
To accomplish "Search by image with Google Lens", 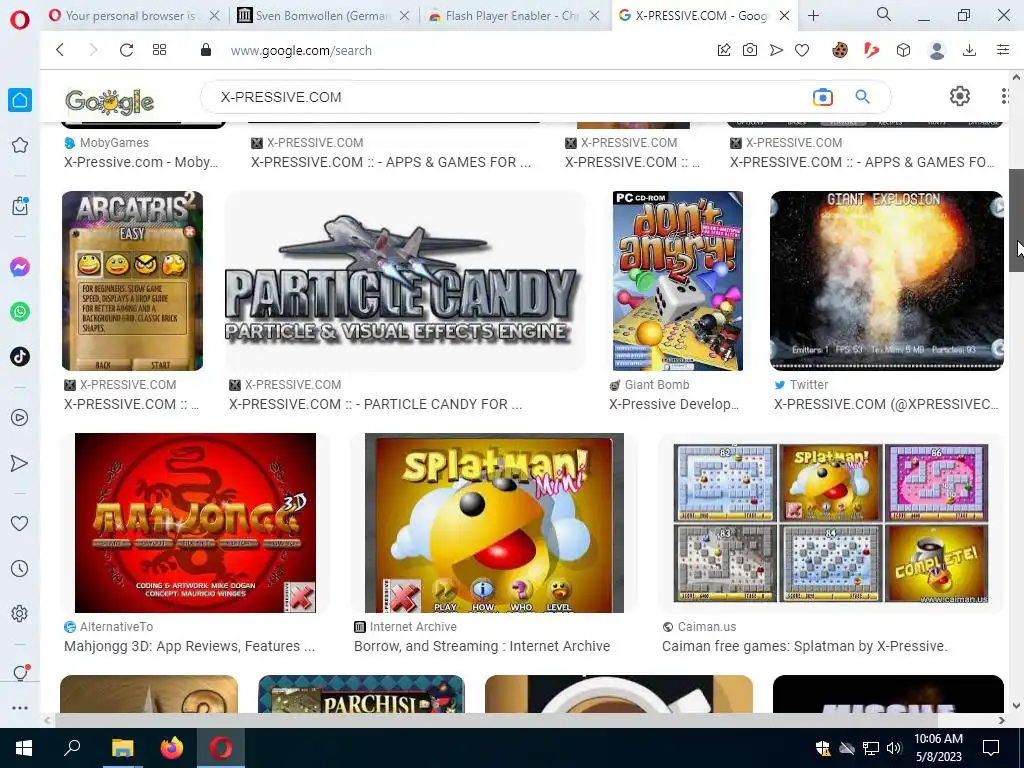I will pyautogui.click(x=823, y=97).
